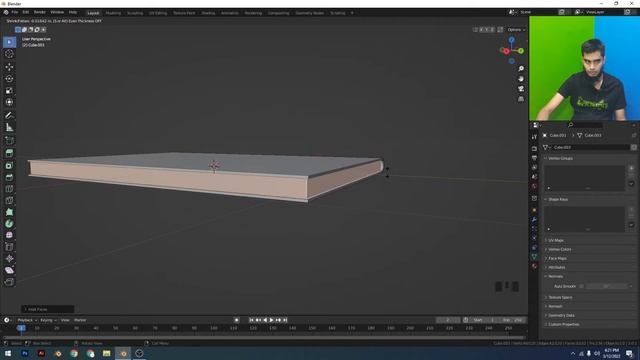Open Photoshop from the taskbar
Image resolution: width=640 pixels, height=360 pixels.
(24, 353)
